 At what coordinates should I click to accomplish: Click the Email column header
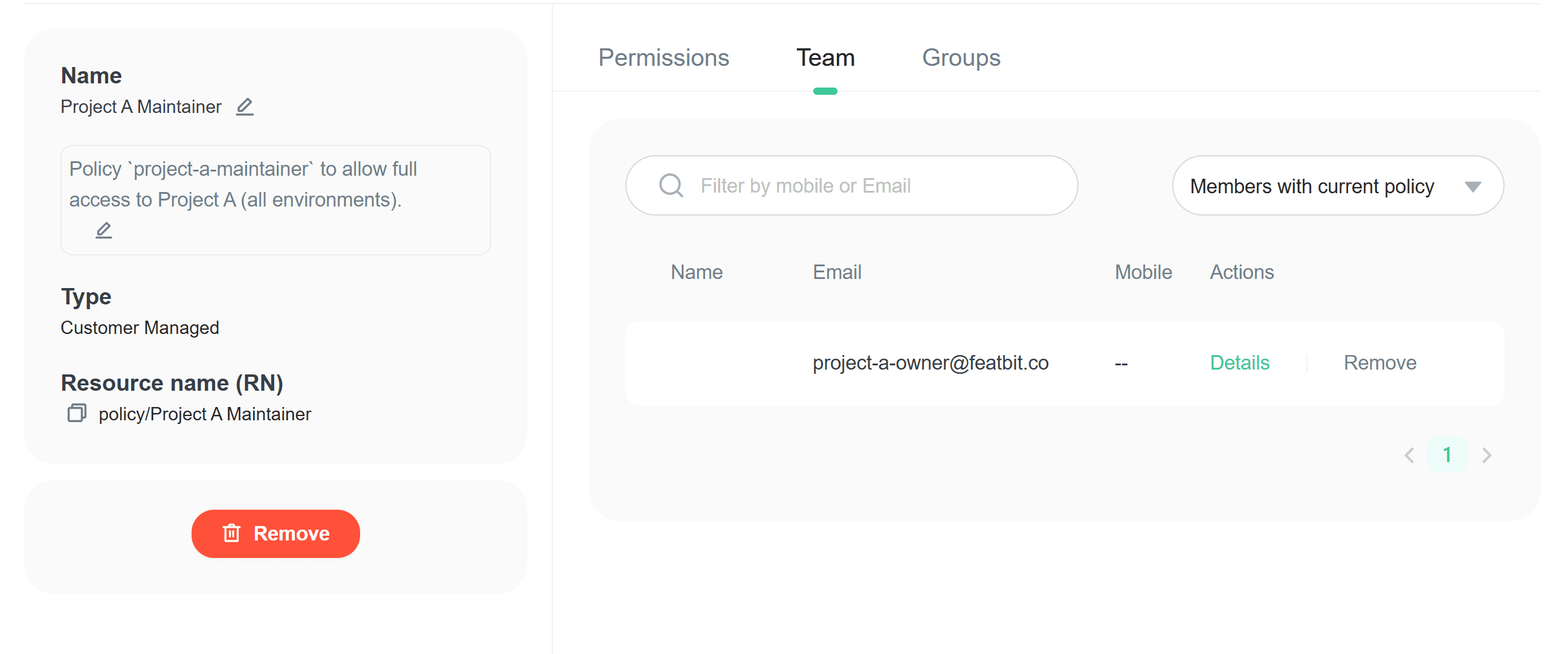tap(837, 272)
